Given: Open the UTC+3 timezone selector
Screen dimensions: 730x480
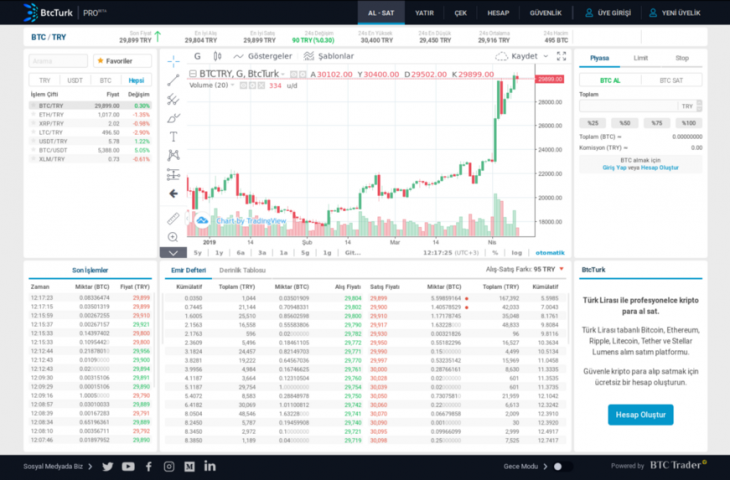Looking at the screenshot, I should click(x=466, y=253).
